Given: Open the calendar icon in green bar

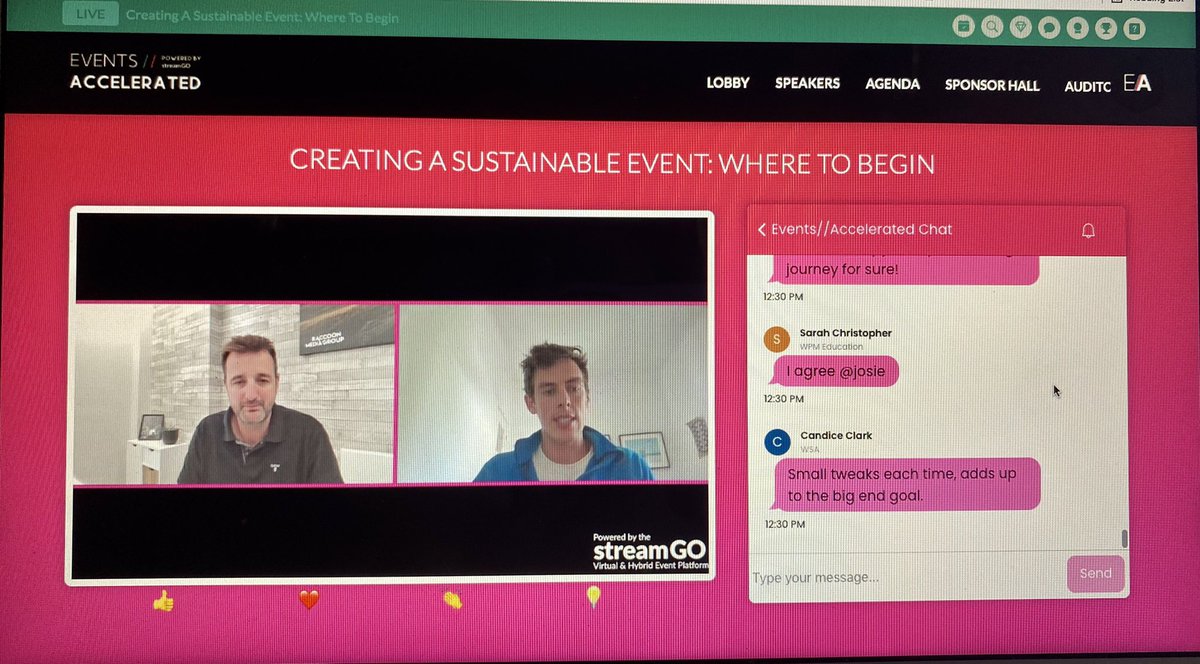Looking at the screenshot, I should (964, 27).
